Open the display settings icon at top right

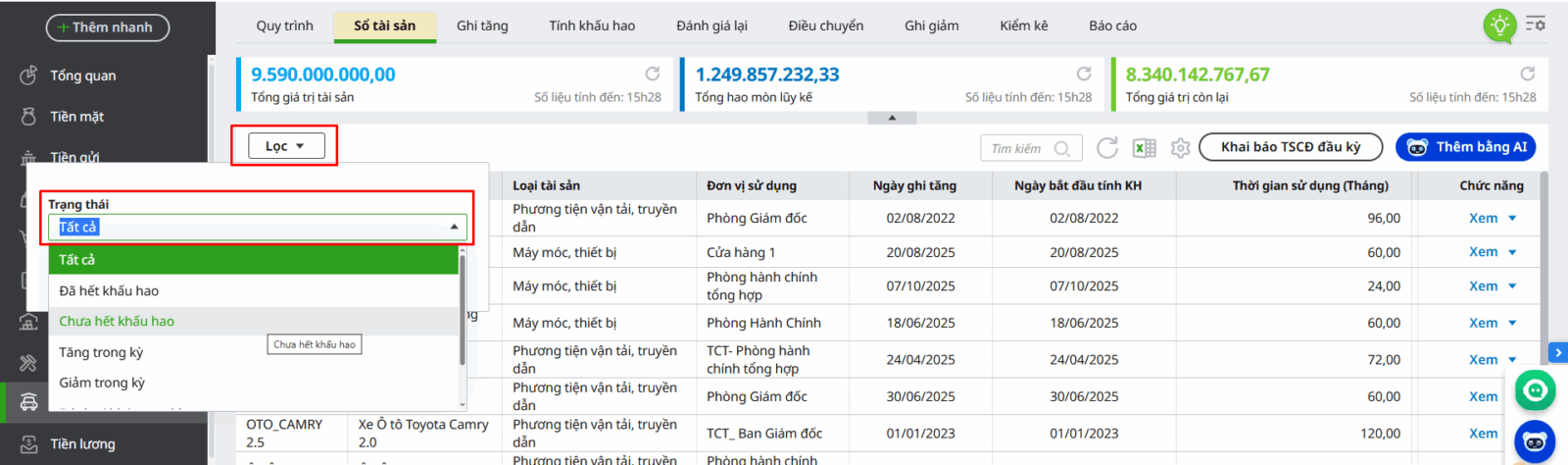(x=1536, y=24)
